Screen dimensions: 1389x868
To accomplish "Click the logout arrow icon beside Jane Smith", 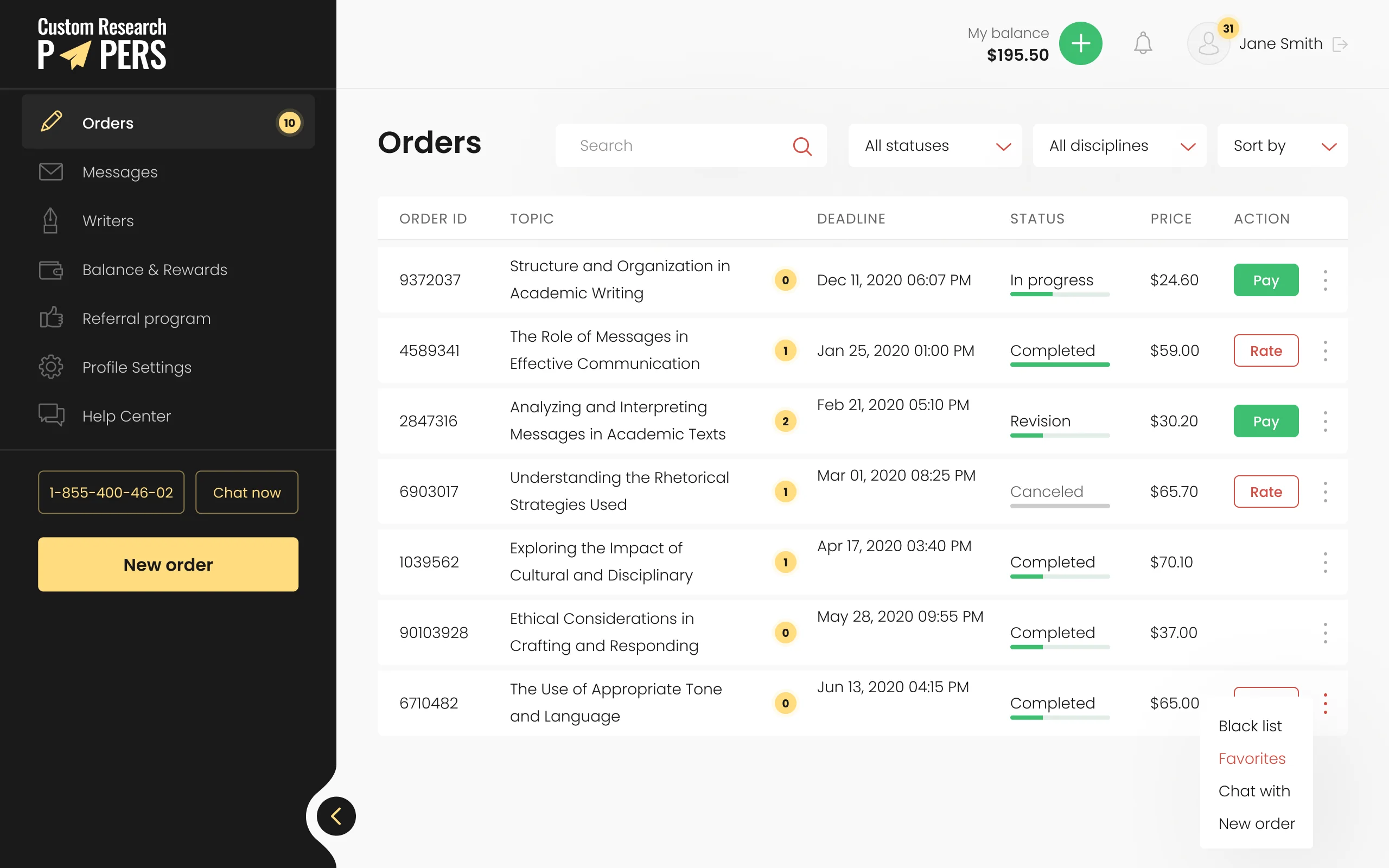I will 1340,44.
